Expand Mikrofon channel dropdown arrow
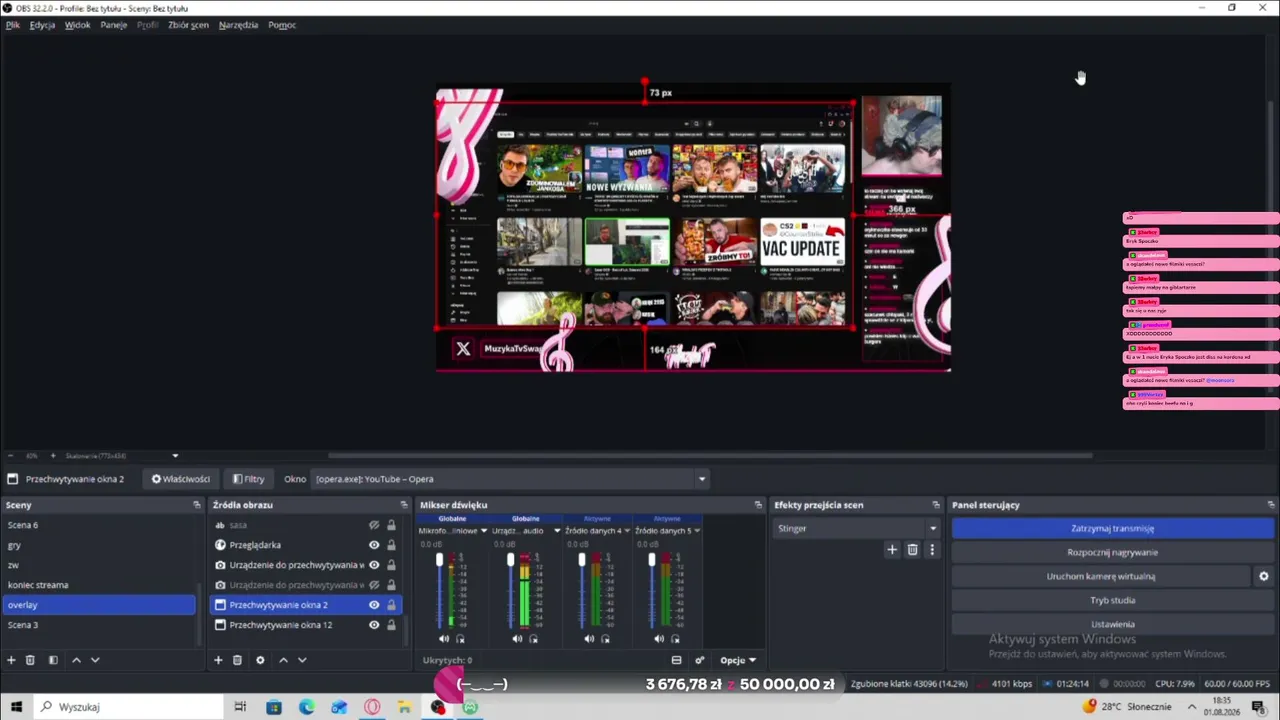Viewport: 1280px width, 720px height. point(484,531)
